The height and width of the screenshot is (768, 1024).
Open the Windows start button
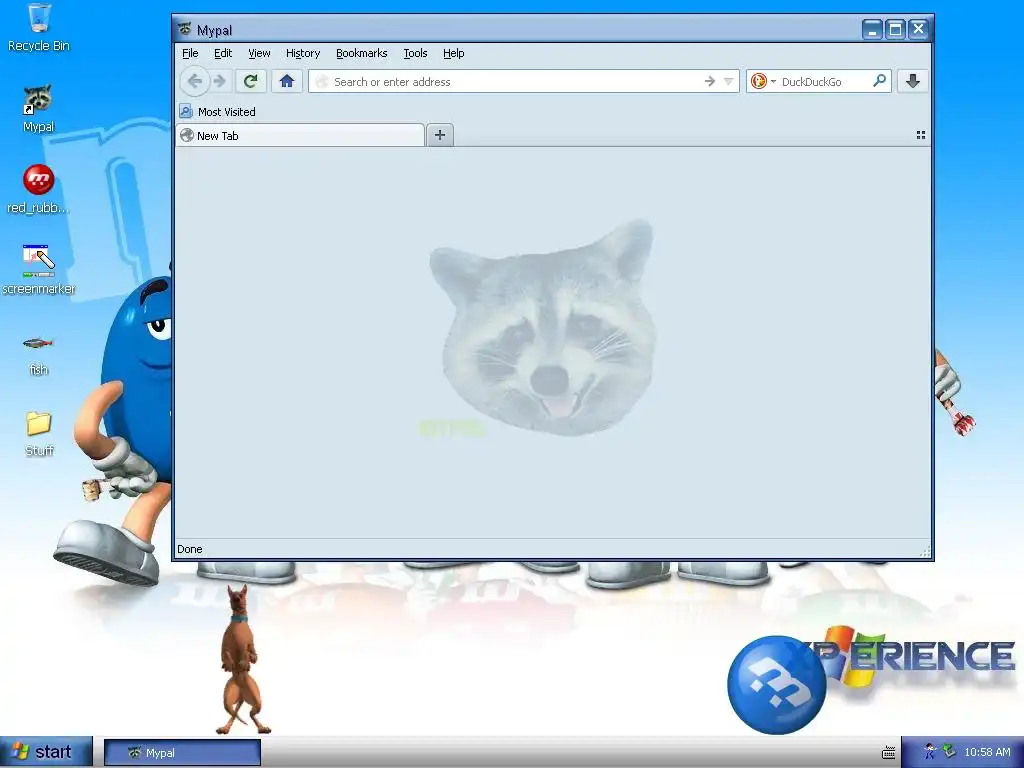[x=46, y=752]
